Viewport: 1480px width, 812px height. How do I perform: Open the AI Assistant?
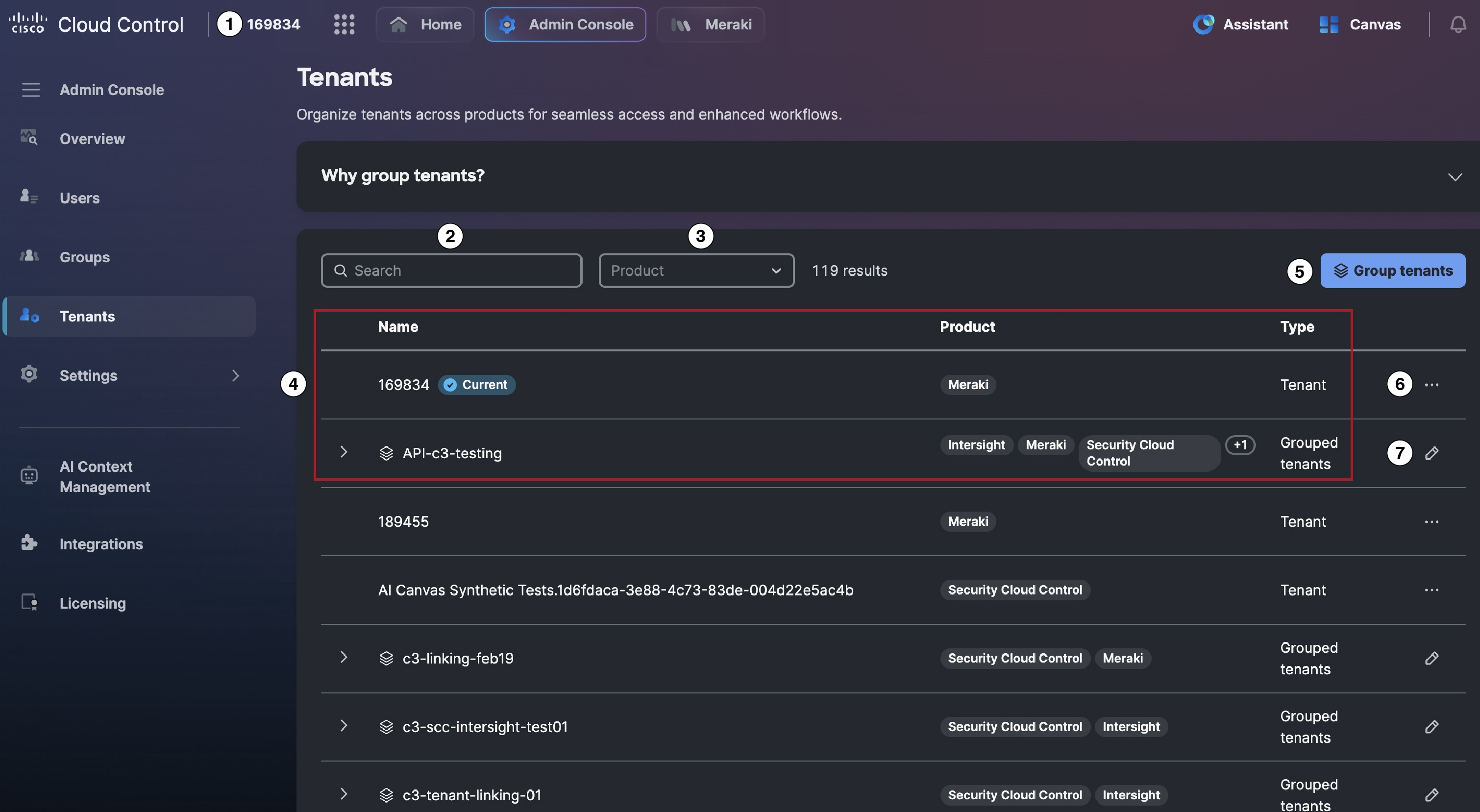1240,24
